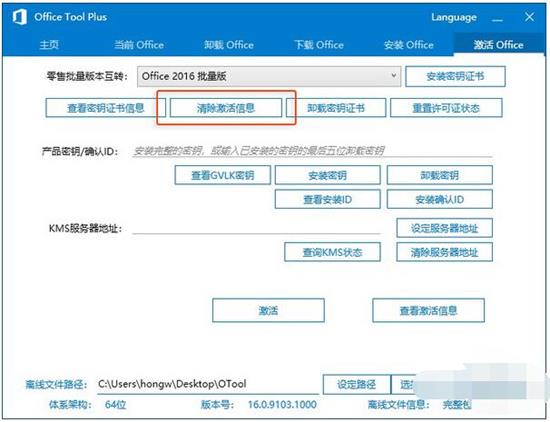Click the 64位 architecture value
The width and height of the screenshot is (550, 422).
[115, 404]
